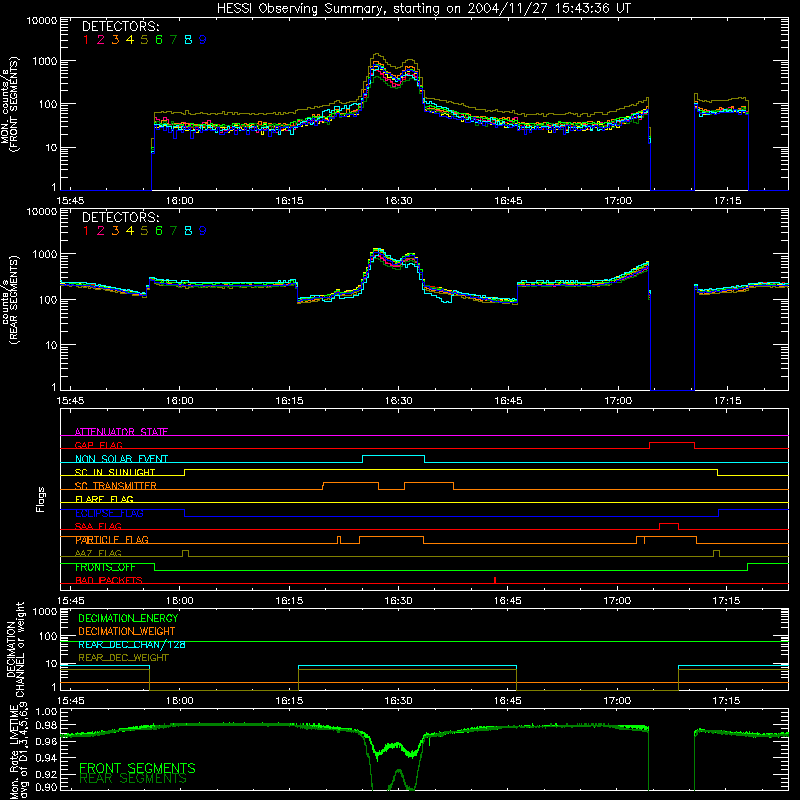This screenshot has width=800, height=800.
Task: Click the SAA_FLAG label
Action: 98,526
